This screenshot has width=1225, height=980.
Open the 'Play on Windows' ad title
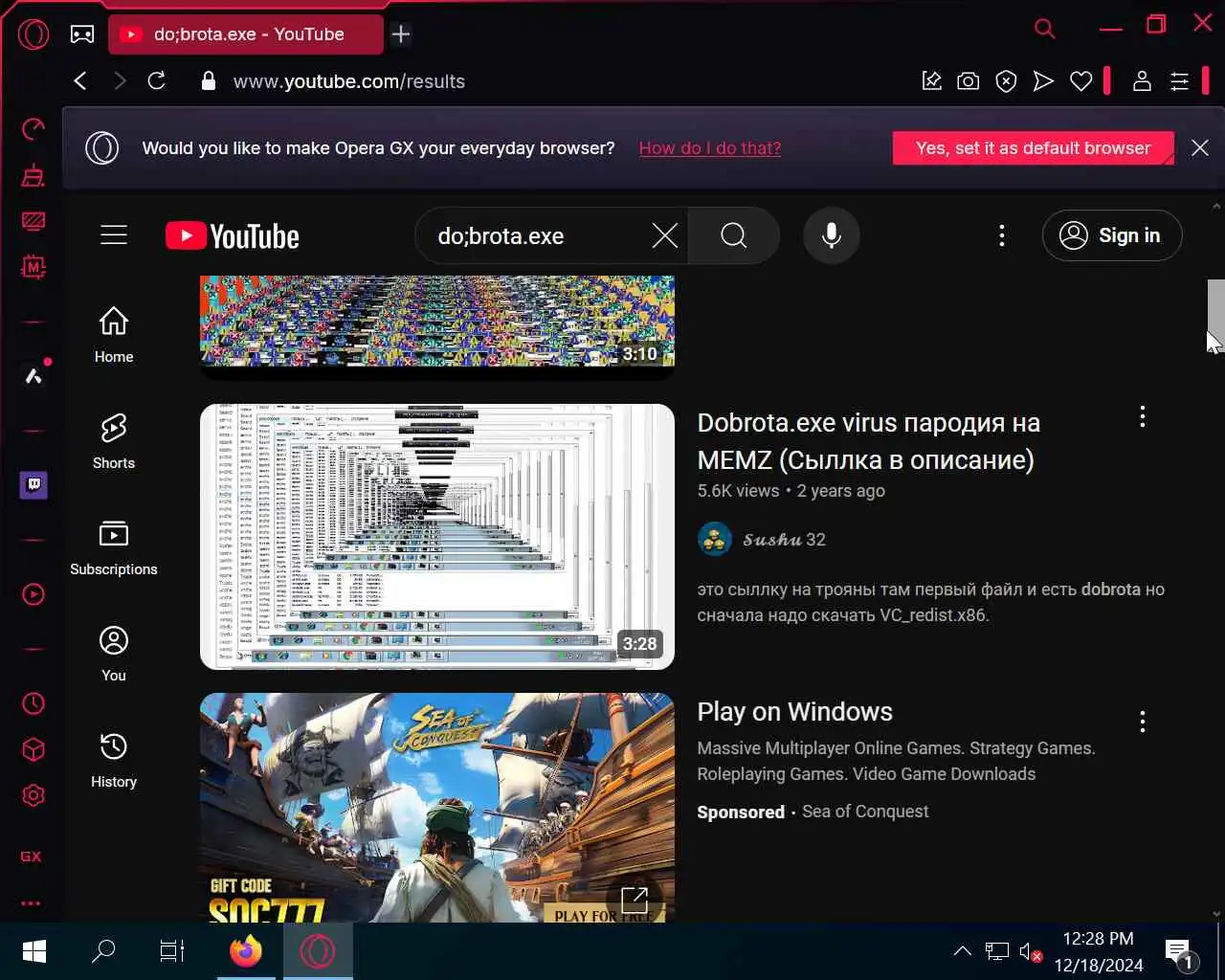click(x=795, y=711)
